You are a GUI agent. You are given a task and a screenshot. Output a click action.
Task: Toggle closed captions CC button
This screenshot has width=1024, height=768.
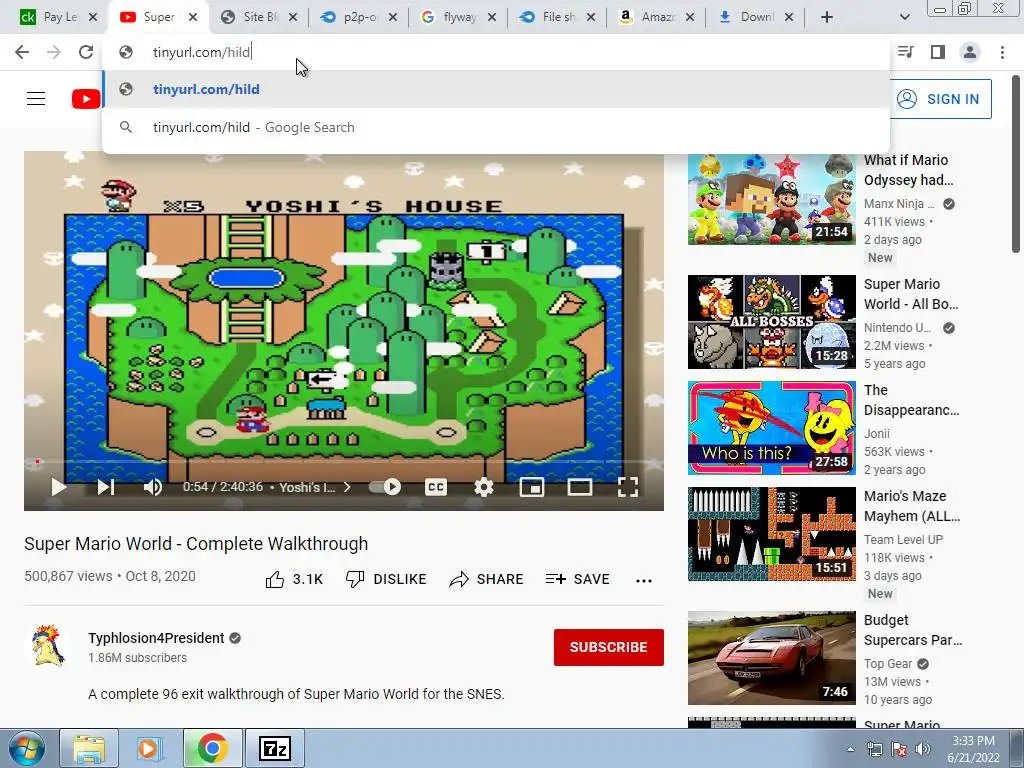pos(436,487)
